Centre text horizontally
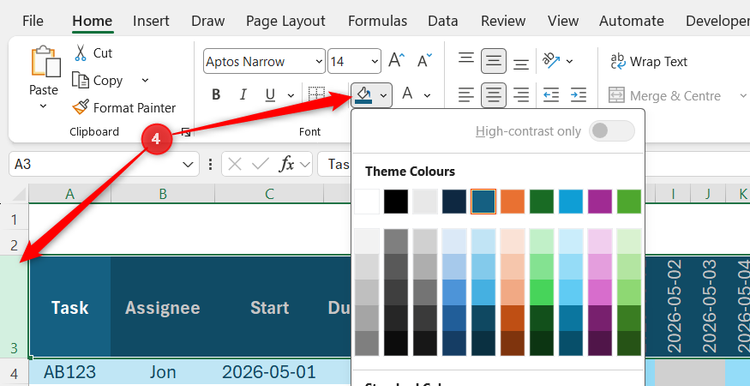Image resolution: width=750 pixels, height=386 pixels. (x=494, y=95)
